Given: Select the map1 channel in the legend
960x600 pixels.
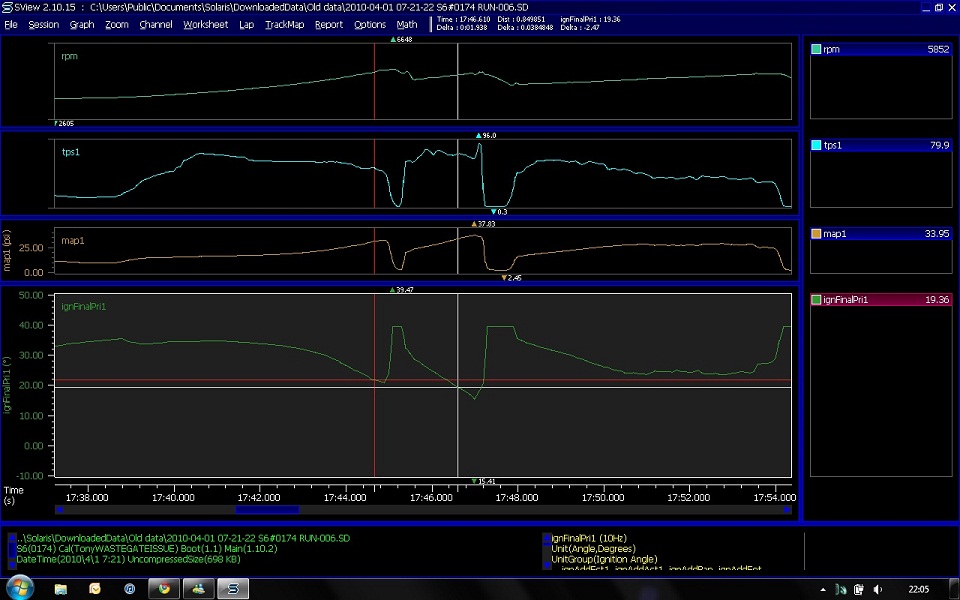Looking at the screenshot, I should pos(881,234).
